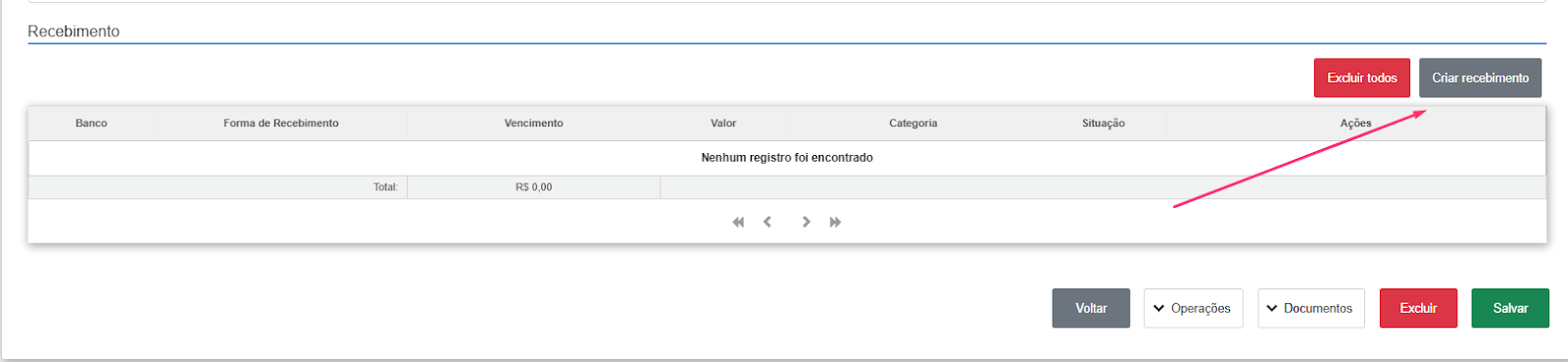Image resolution: width=1568 pixels, height=362 pixels.
Task: Go to the previous page arrow
Action: point(767,223)
